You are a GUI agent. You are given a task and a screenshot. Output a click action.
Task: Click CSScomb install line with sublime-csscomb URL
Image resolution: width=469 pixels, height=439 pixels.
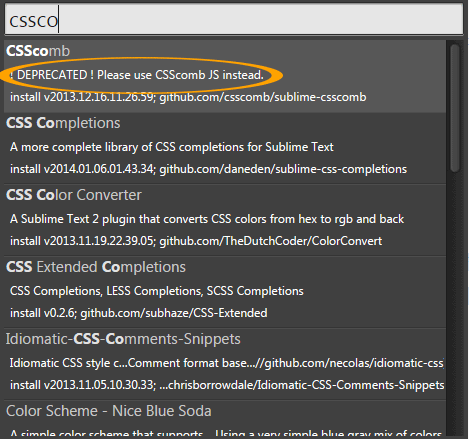[x=188, y=97]
